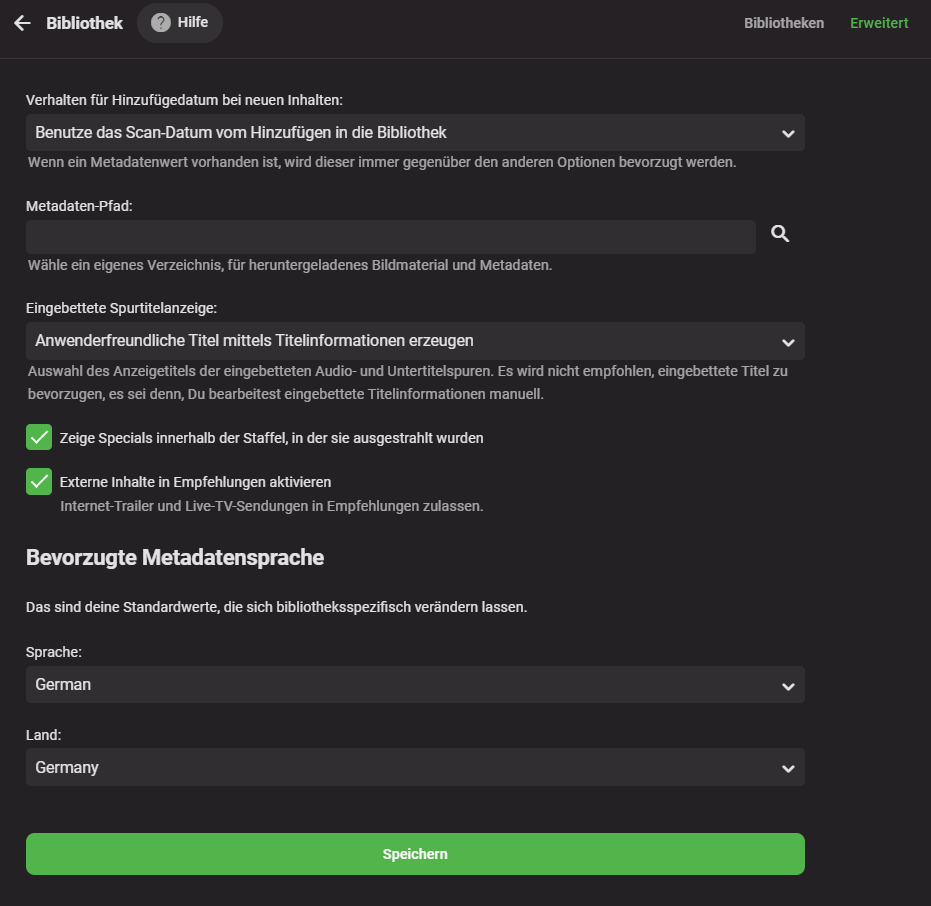
Task: Click the chevron arrow of Sprache field
Action: click(x=788, y=686)
